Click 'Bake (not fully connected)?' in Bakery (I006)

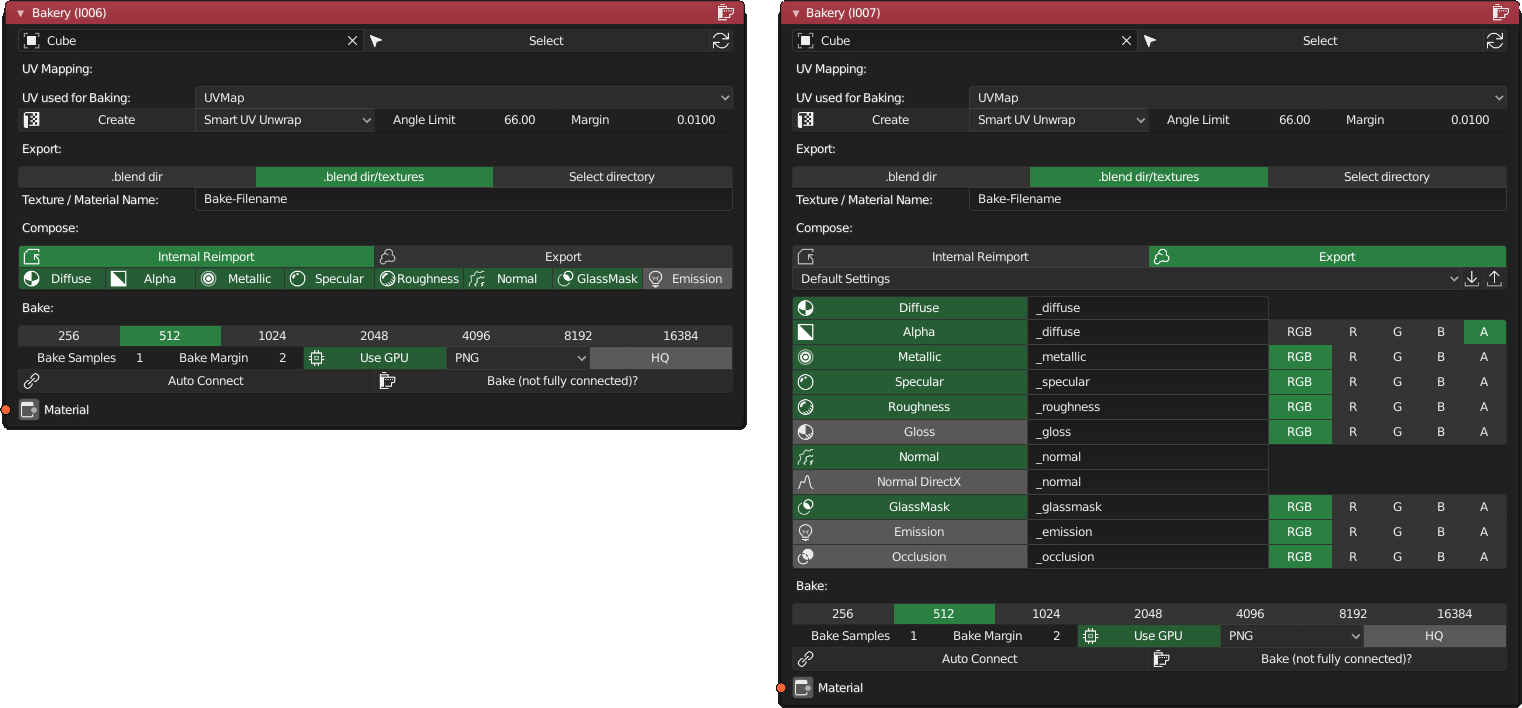pos(554,381)
